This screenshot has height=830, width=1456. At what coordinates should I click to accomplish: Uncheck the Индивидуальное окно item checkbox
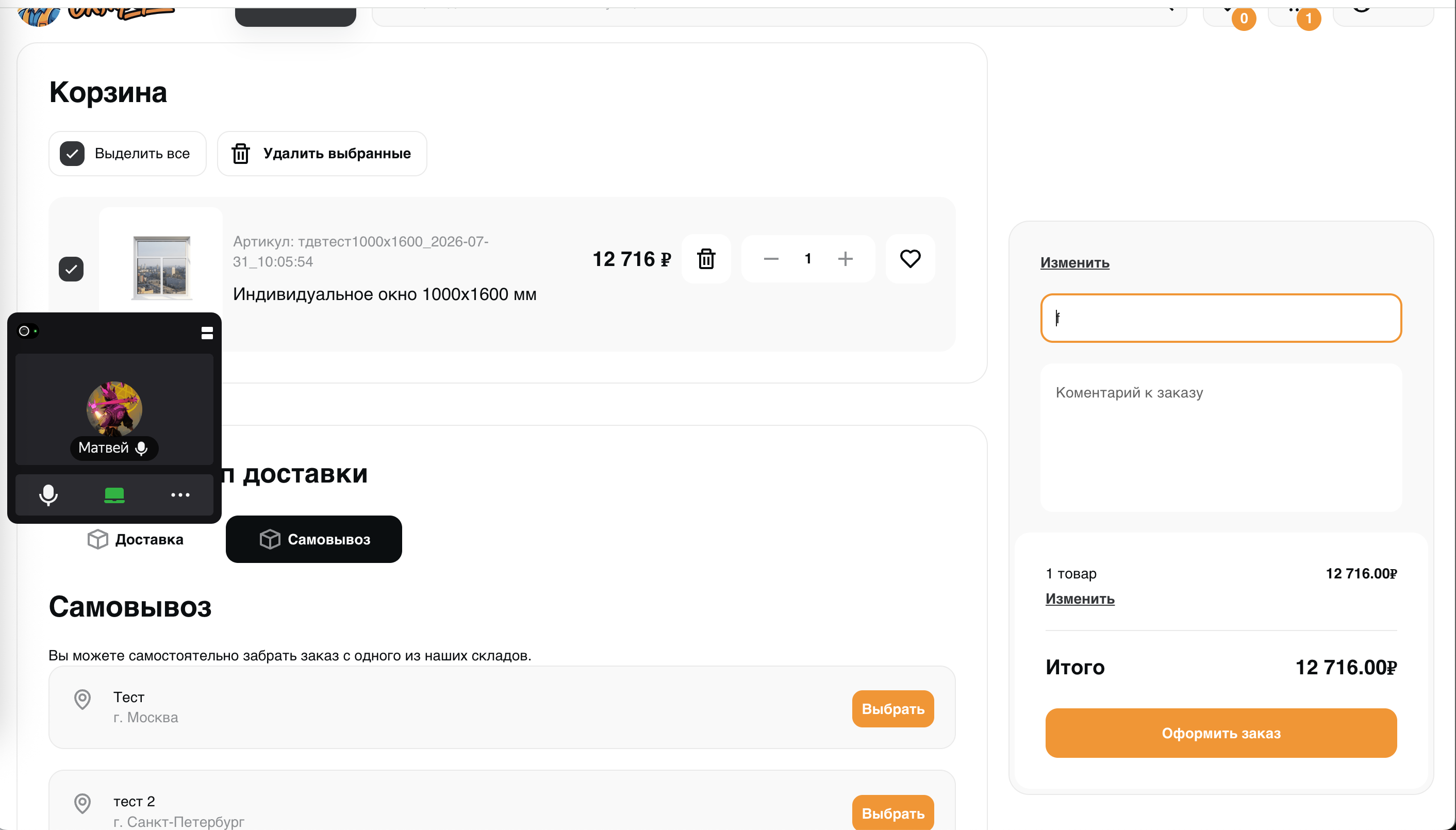71,269
